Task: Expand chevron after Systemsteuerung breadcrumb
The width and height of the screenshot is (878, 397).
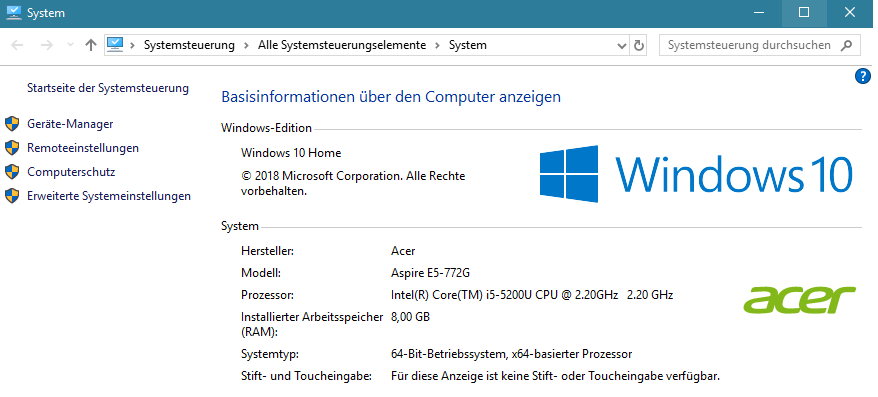Action: pyautogui.click(x=246, y=45)
